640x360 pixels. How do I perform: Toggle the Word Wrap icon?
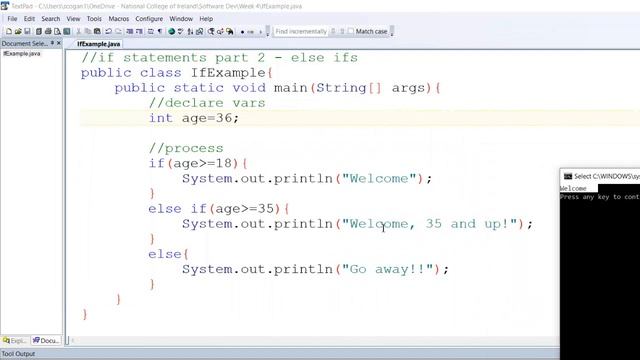(151, 31)
